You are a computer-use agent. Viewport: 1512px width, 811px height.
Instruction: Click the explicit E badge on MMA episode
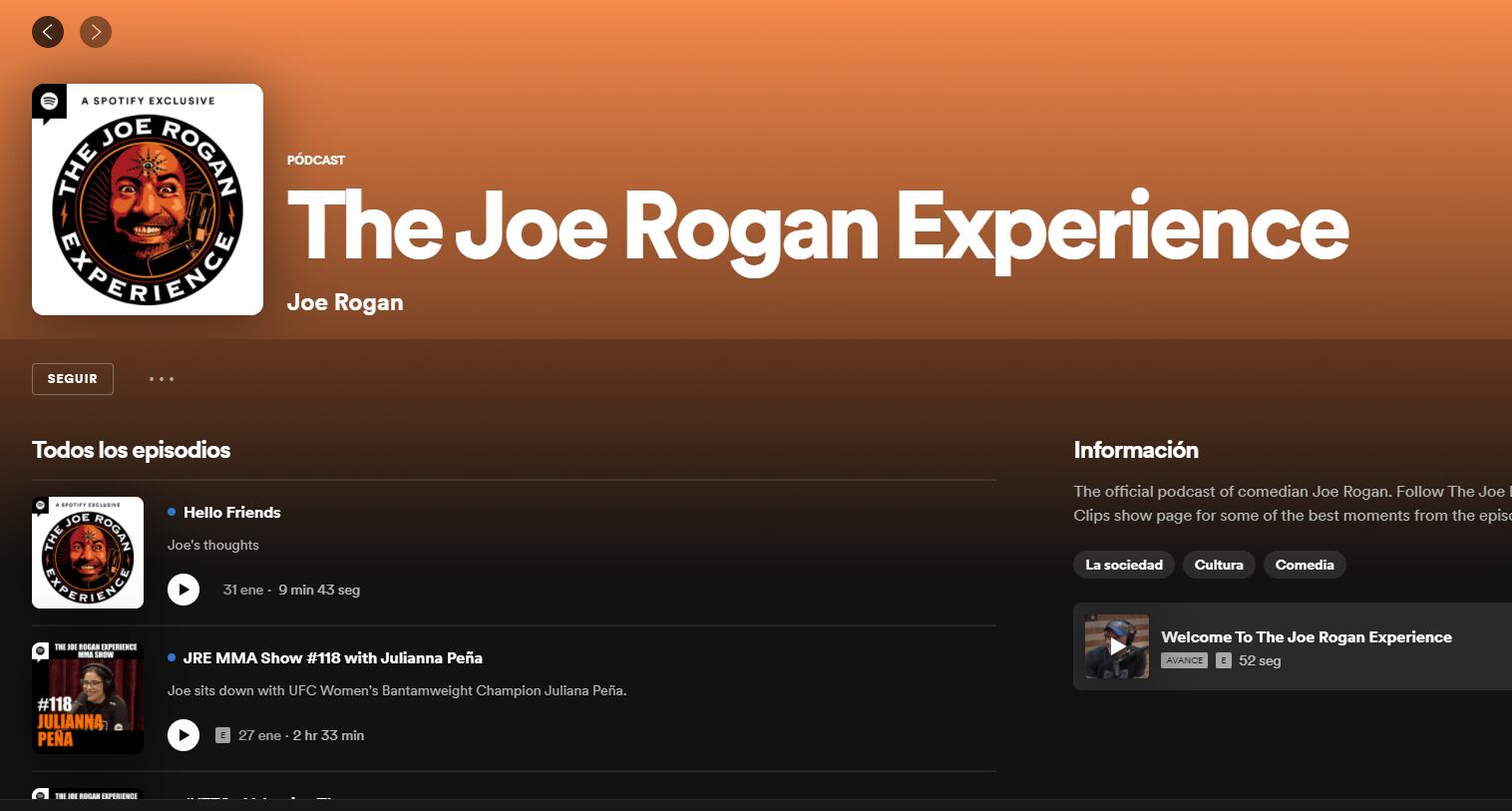coord(222,735)
